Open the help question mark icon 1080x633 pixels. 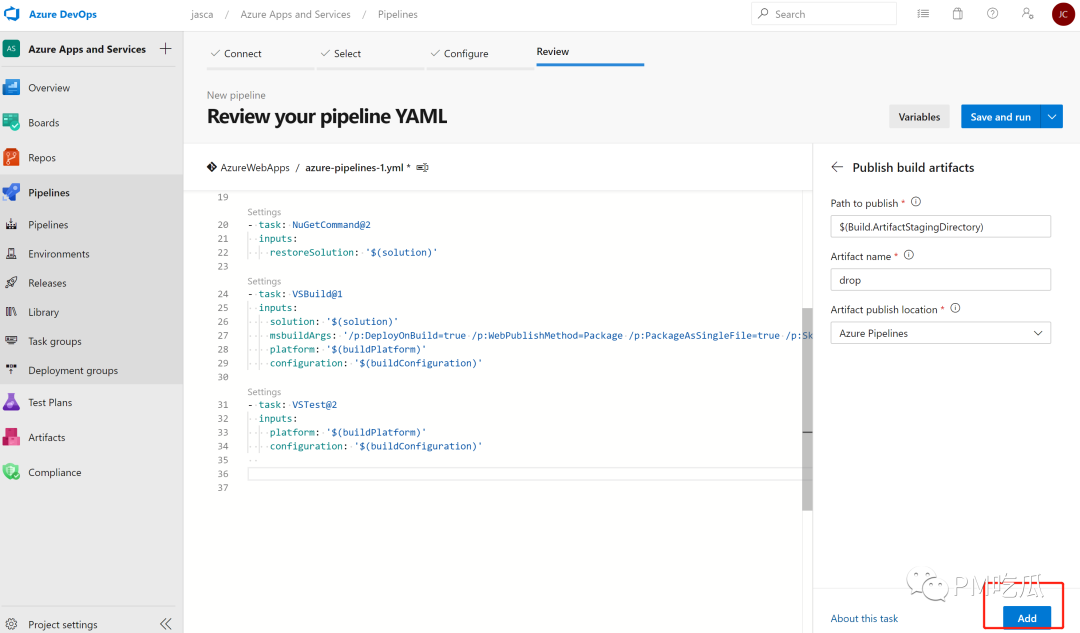coord(993,14)
